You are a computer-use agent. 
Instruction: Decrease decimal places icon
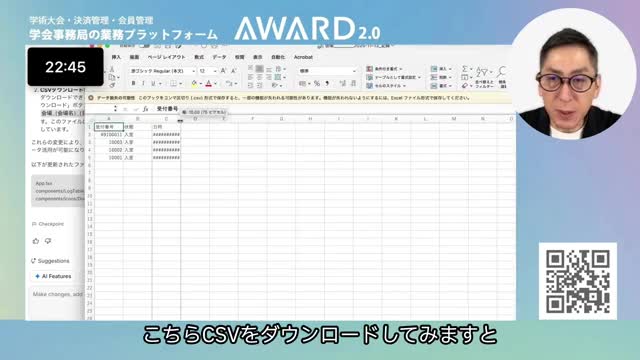353,84
